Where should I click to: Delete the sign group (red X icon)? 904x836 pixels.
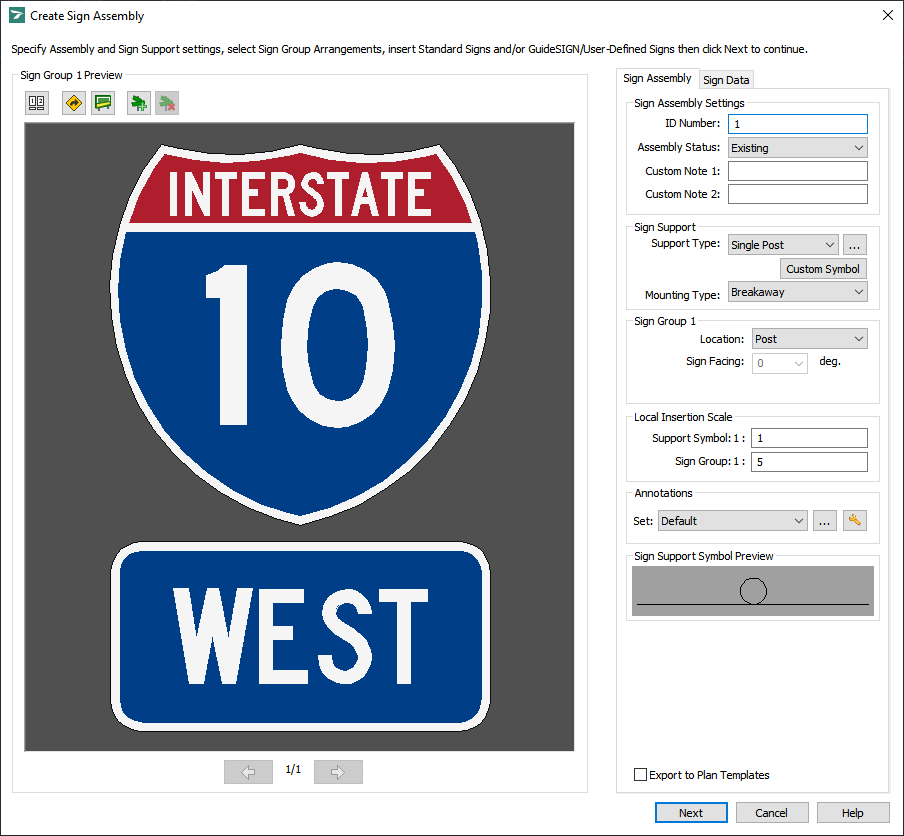(x=167, y=103)
